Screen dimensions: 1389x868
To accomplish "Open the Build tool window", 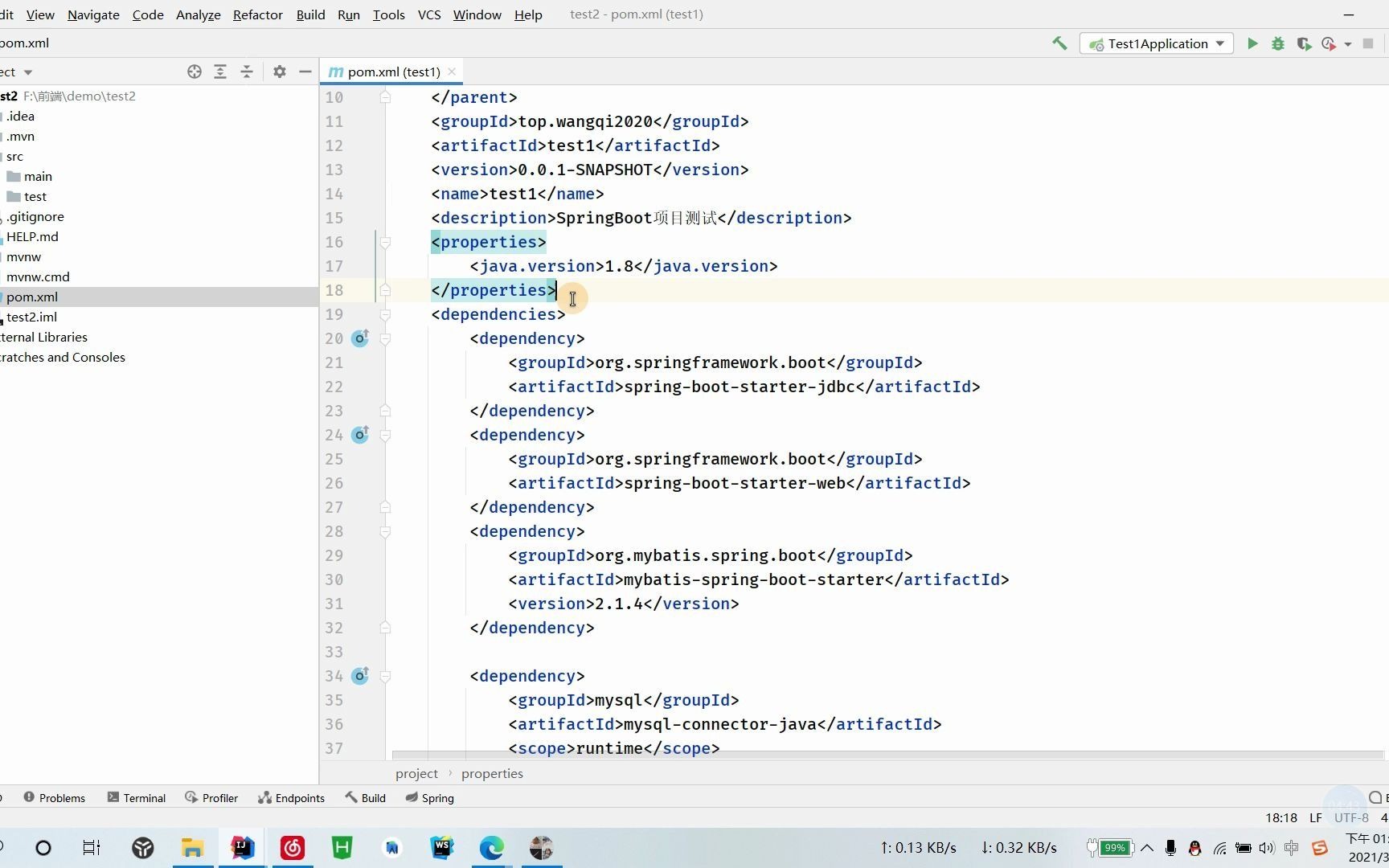I will 366,798.
